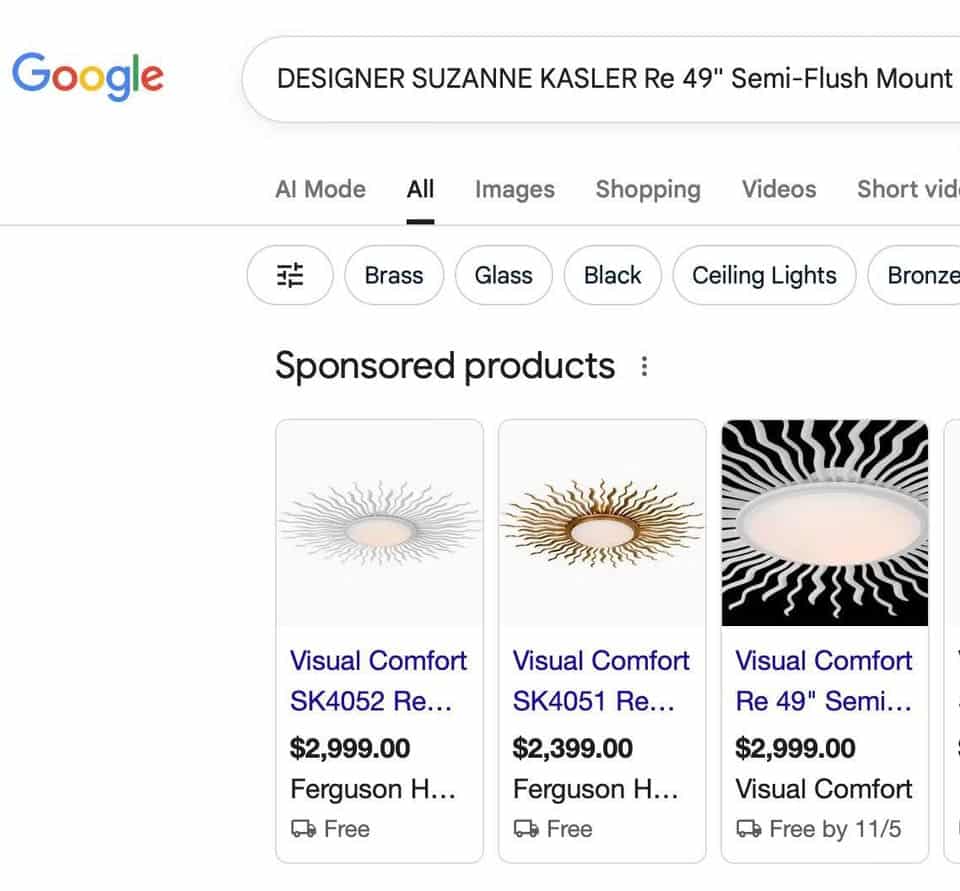Open the Shopping tab

pos(648,189)
